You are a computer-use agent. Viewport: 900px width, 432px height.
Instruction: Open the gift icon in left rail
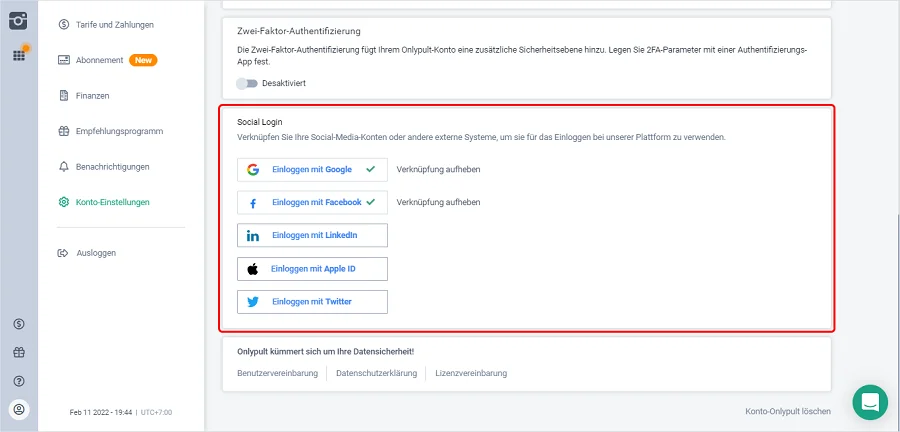(x=19, y=352)
